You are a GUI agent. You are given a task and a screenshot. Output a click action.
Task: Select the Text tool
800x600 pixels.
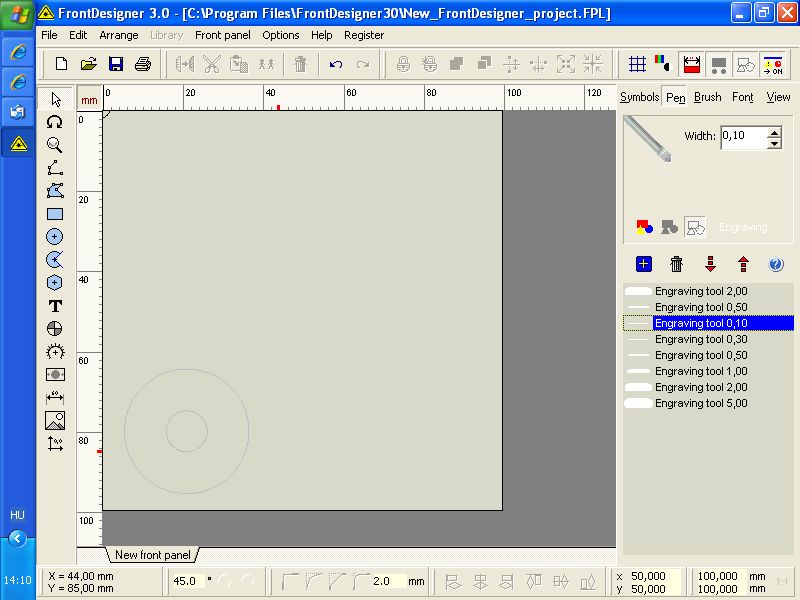[55, 306]
